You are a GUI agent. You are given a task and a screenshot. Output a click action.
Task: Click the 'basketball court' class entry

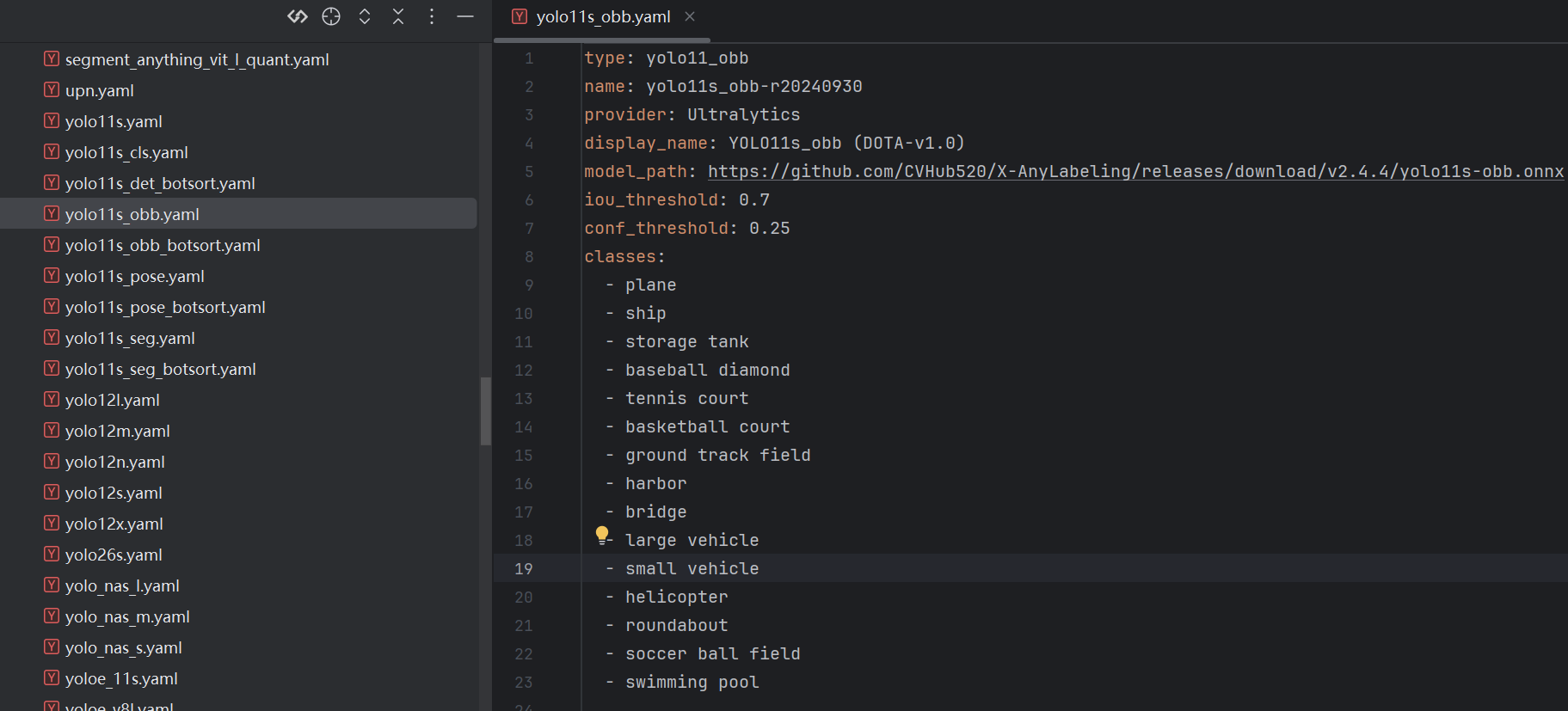pos(708,426)
